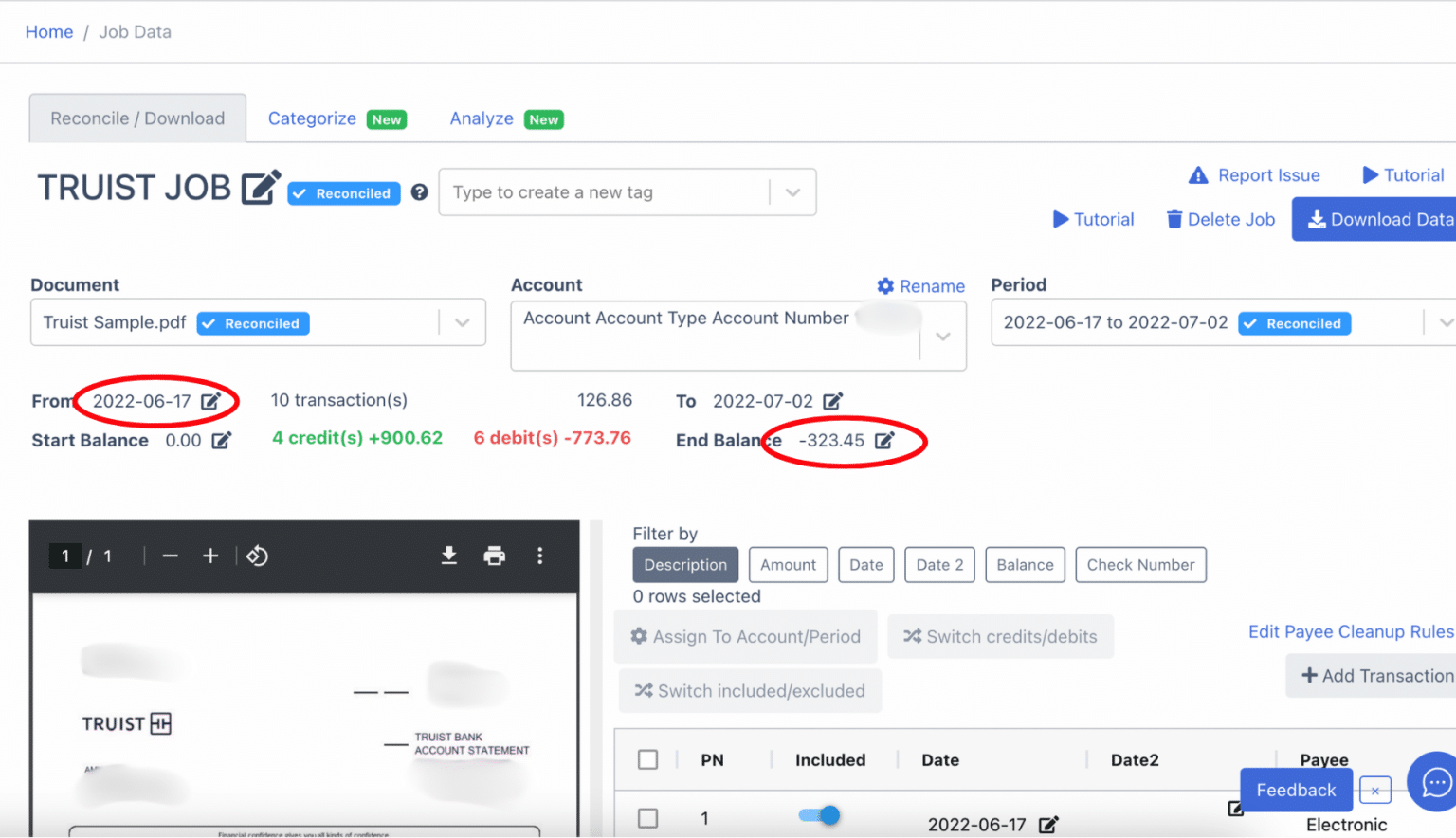Rotate the PDF page
1456x838 pixels.
point(257,556)
